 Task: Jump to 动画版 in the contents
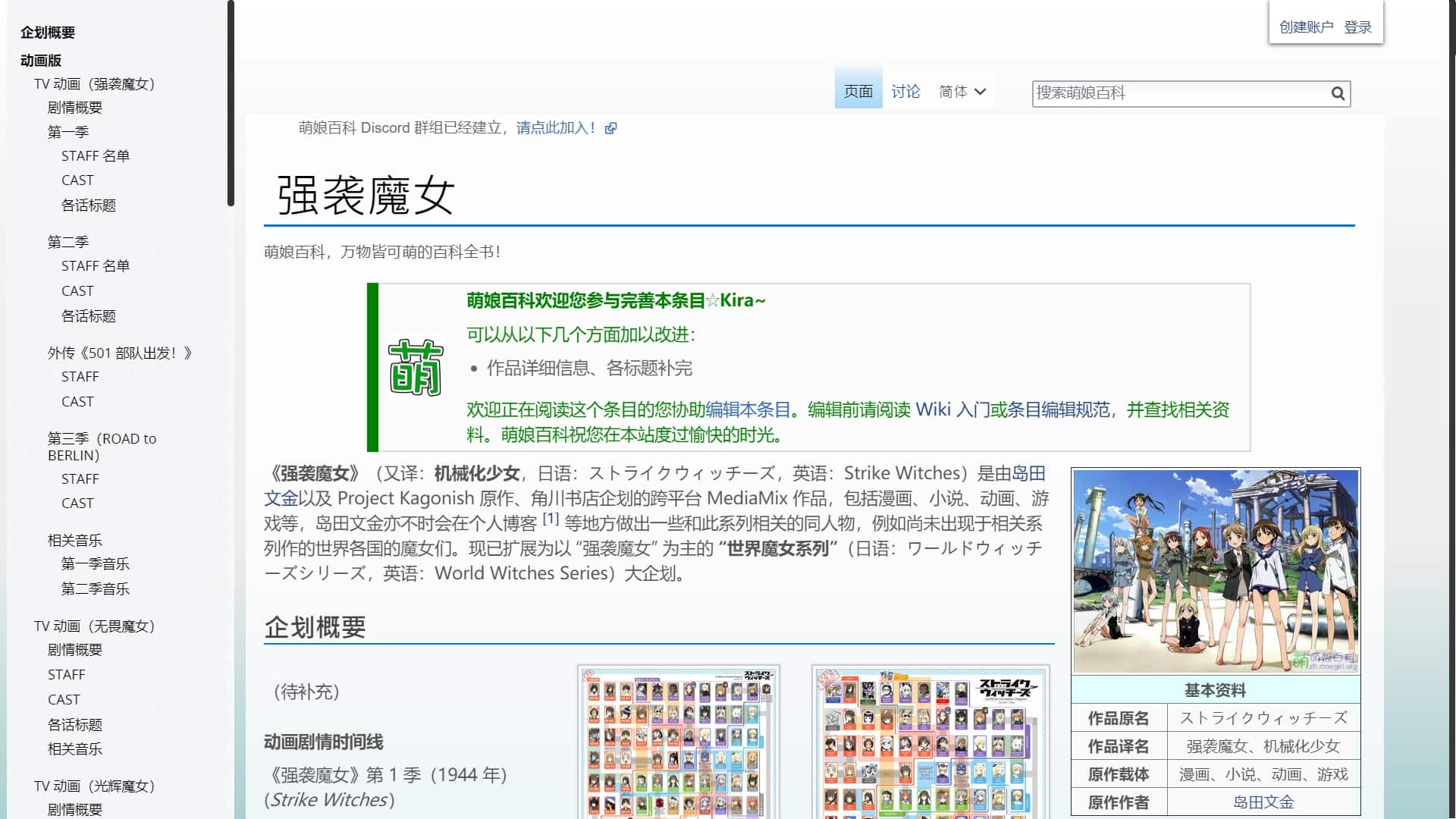click(x=41, y=61)
